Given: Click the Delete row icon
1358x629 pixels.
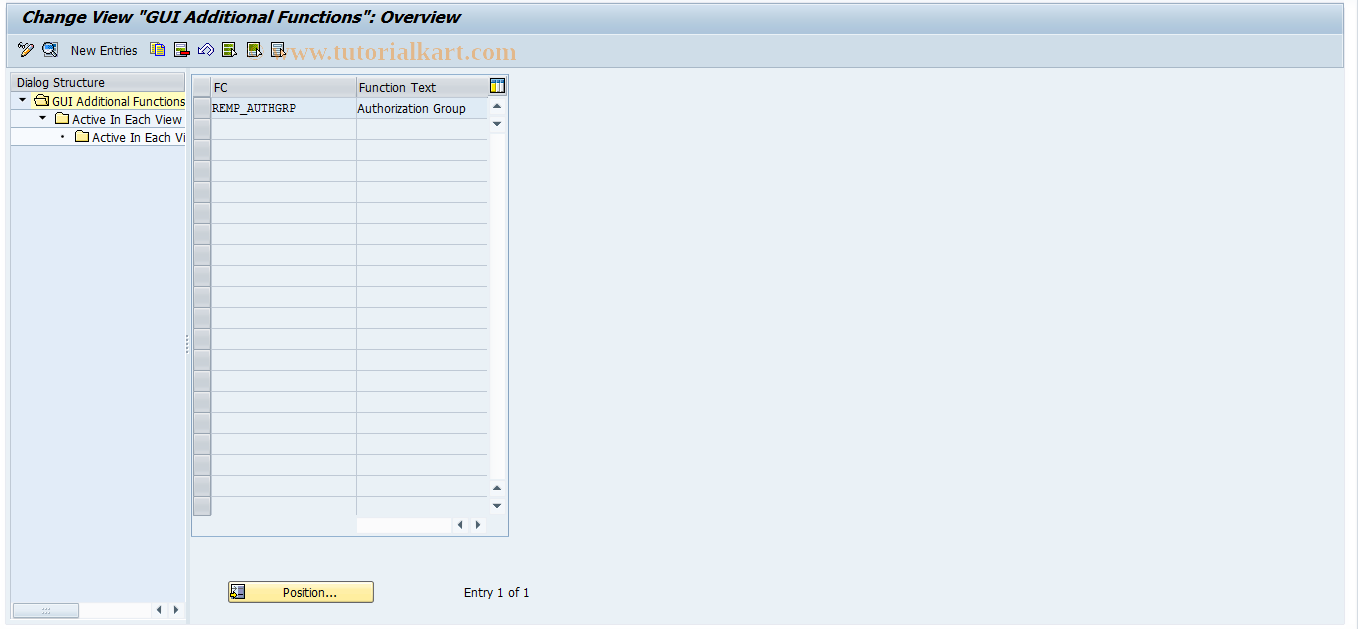Looking at the screenshot, I should 182,49.
